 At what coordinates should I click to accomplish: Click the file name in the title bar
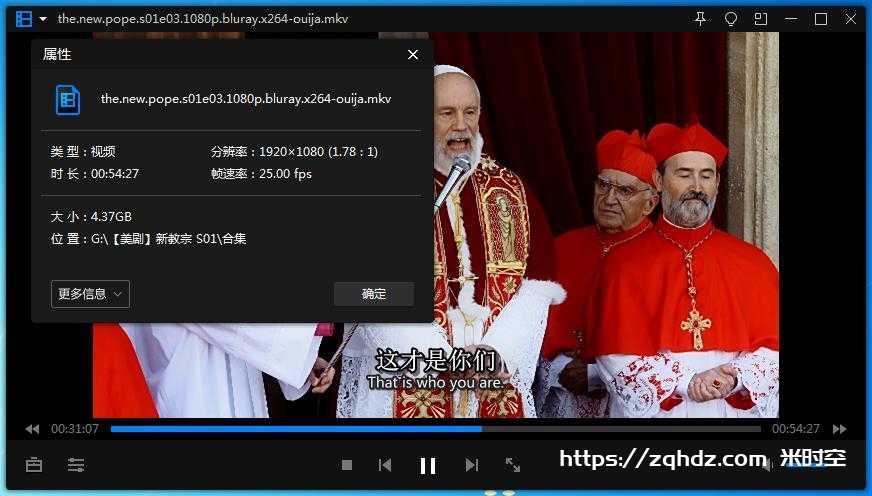203,19
